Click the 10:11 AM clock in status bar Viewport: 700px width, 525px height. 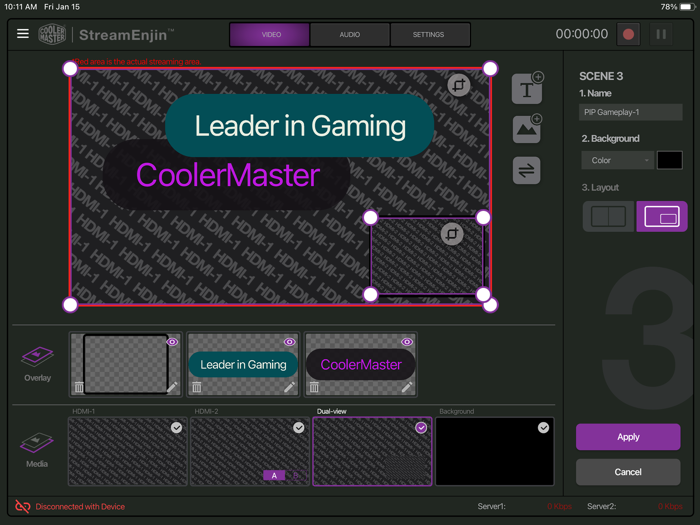click(x=21, y=7)
